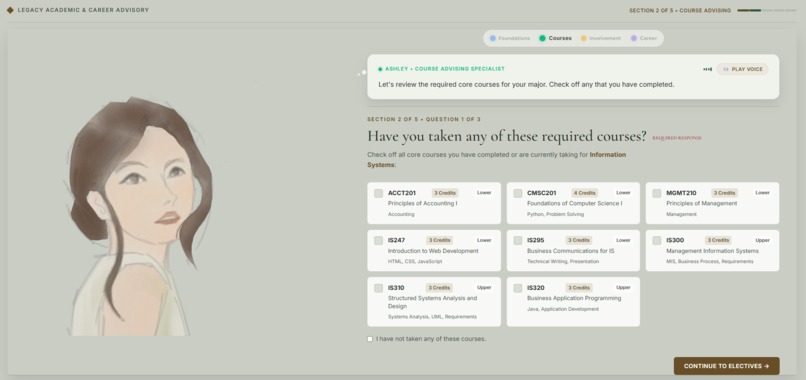The height and width of the screenshot is (380, 806).
Task: Click 'Systems Analysis, UML, Requirements' tags text
Action: (x=432, y=317)
